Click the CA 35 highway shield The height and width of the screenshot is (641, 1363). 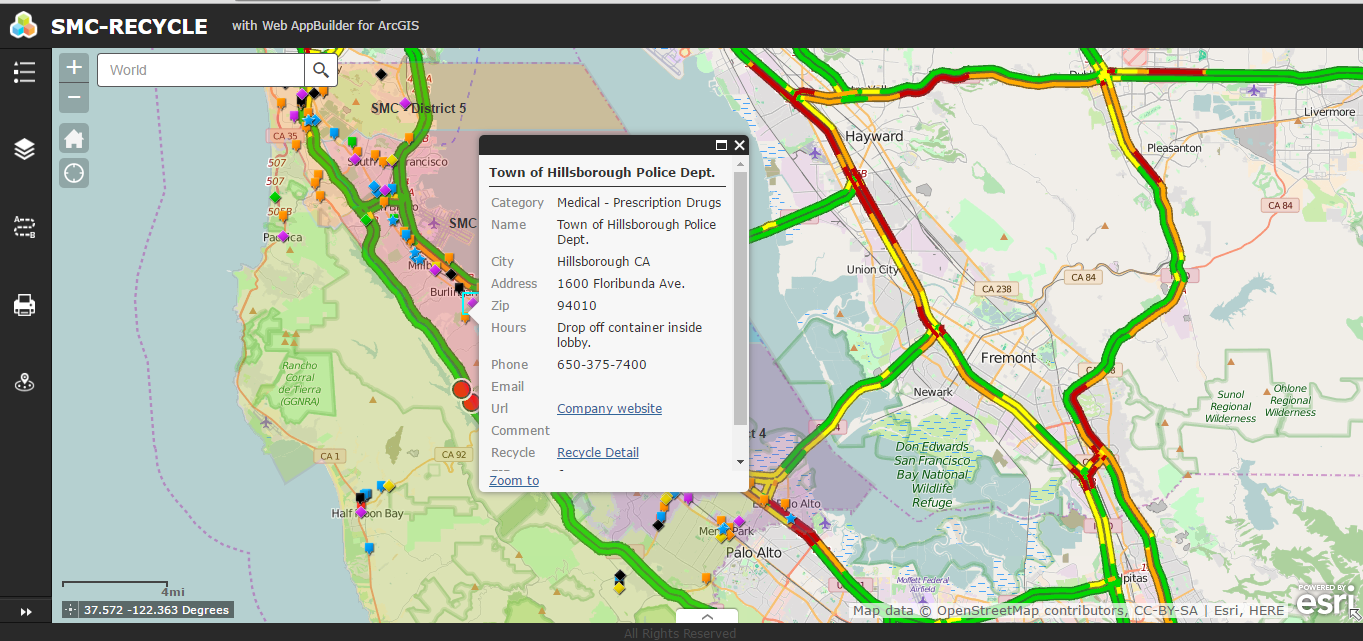[x=284, y=136]
